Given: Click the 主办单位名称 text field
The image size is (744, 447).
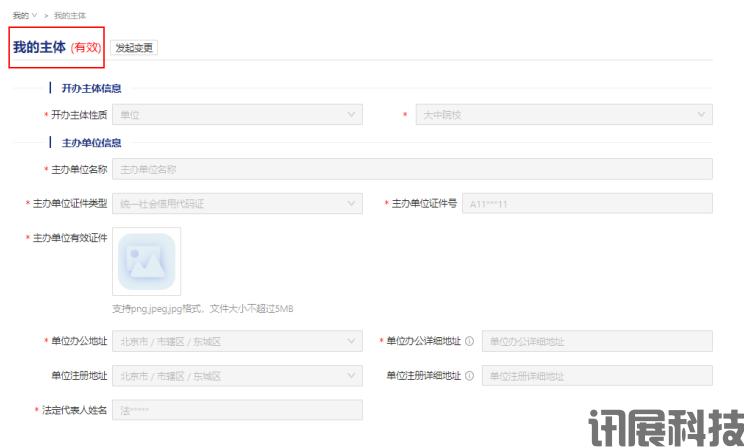Looking at the screenshot, I should (x=412, y=169).
